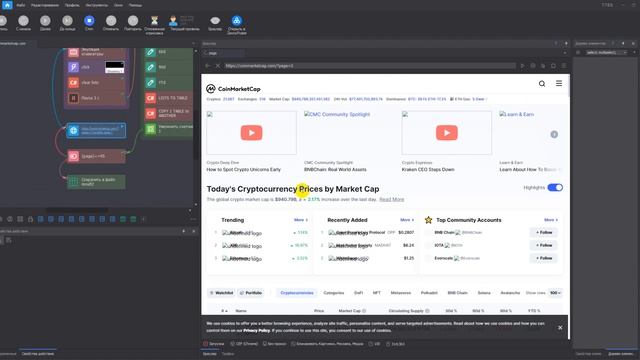Follow the BNB Chain account

pos(544,233)
